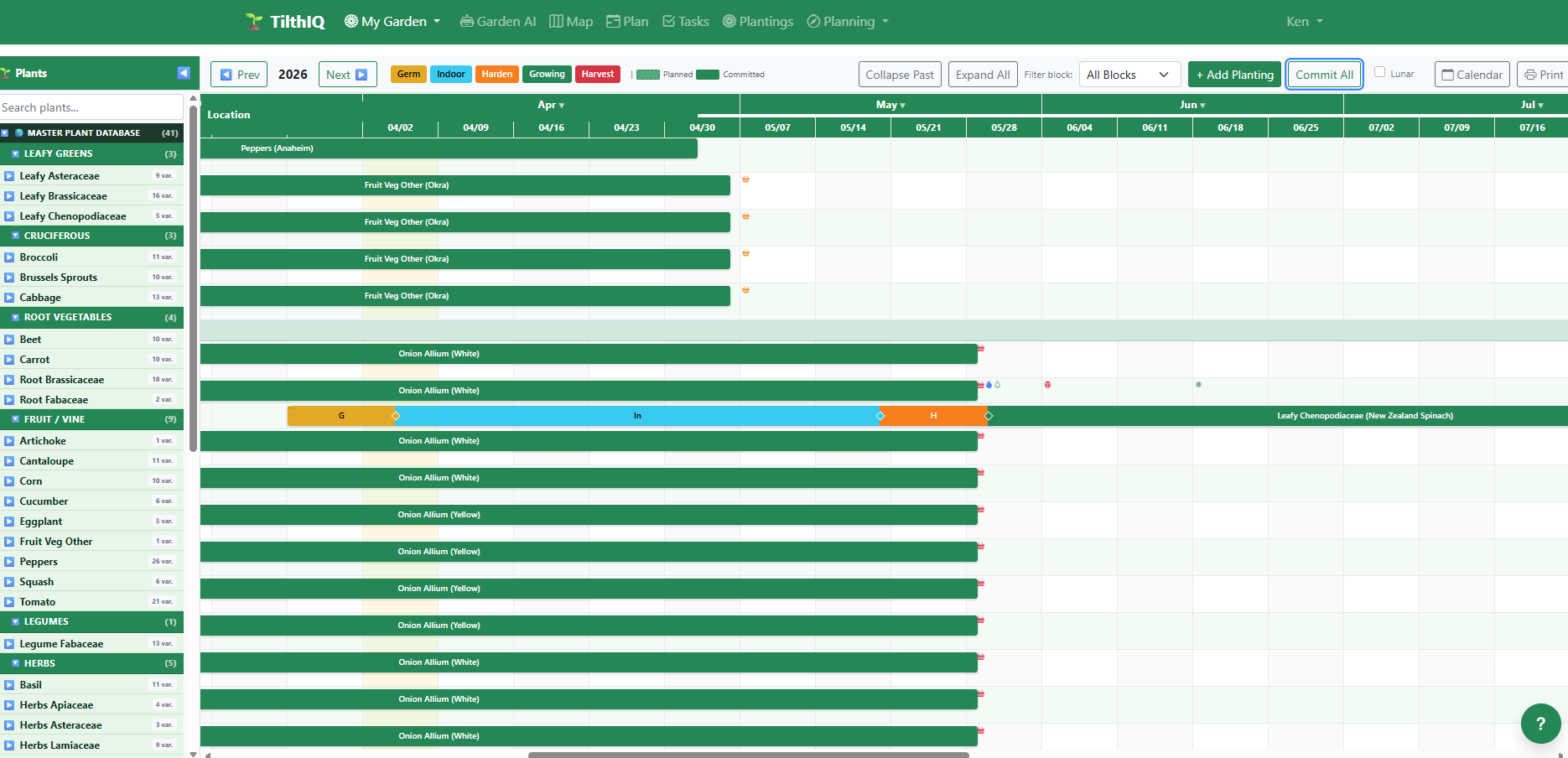The width and height of the screenshot is (1568, 758).
Task: Click the left arrow icon on Prev
Action: tap(226, 75)
